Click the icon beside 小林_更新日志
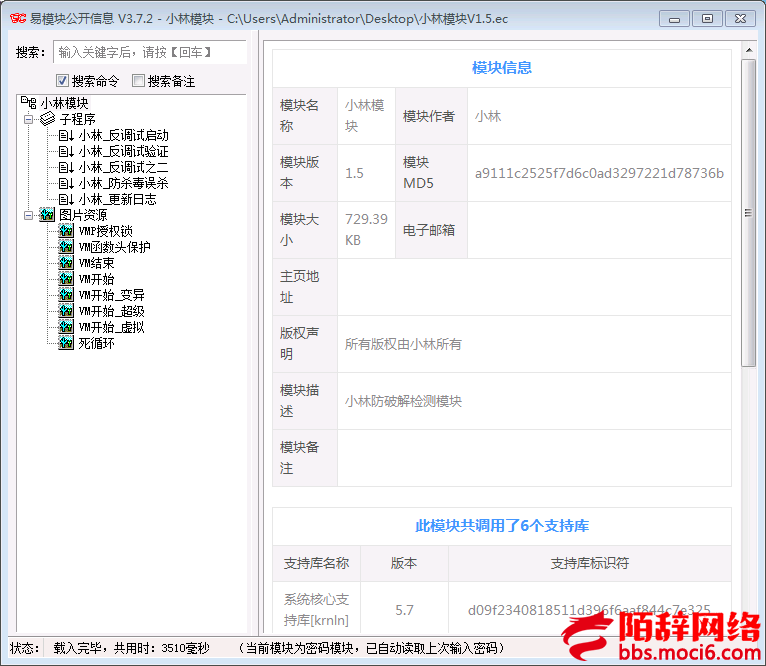This screenshot has height=666, width=766. point(66,199)
